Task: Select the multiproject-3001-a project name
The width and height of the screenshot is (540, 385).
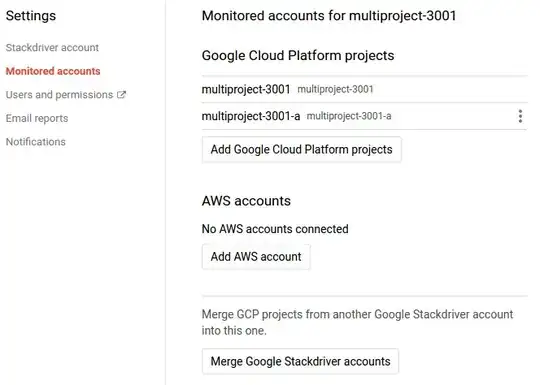Action: coord(251,116)
